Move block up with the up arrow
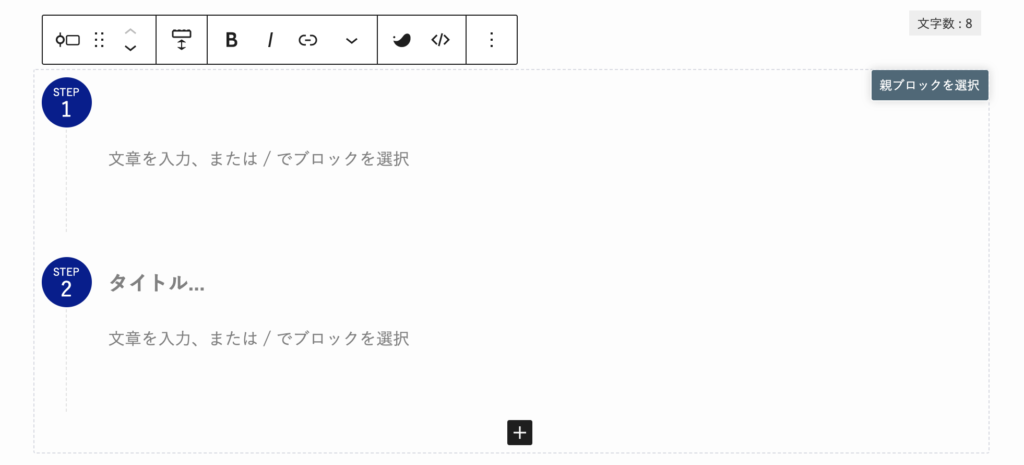The image size is (1024, 465). (131, 31)
